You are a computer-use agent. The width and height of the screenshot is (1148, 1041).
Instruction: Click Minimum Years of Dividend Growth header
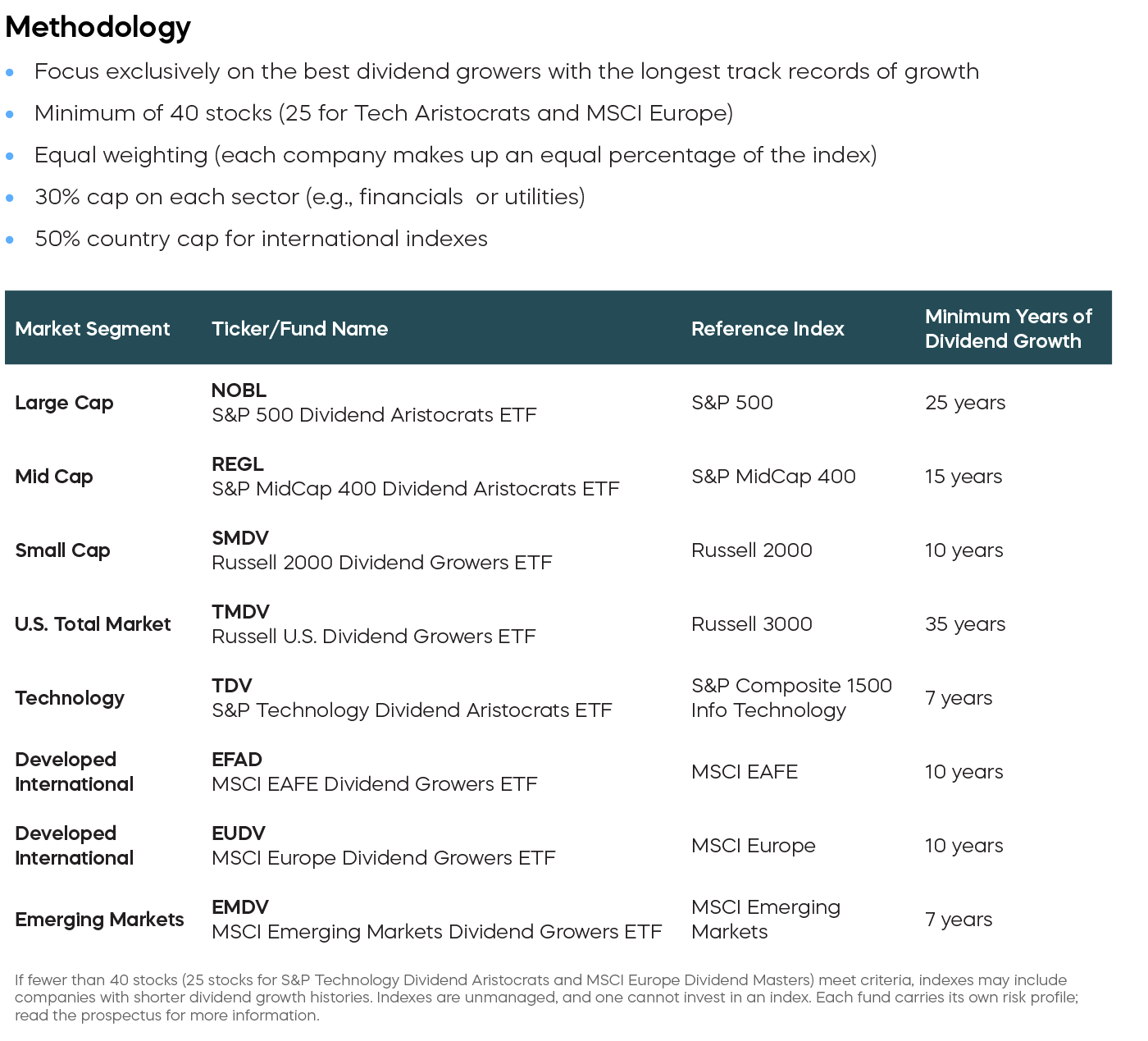click(x=1008, y=329)
